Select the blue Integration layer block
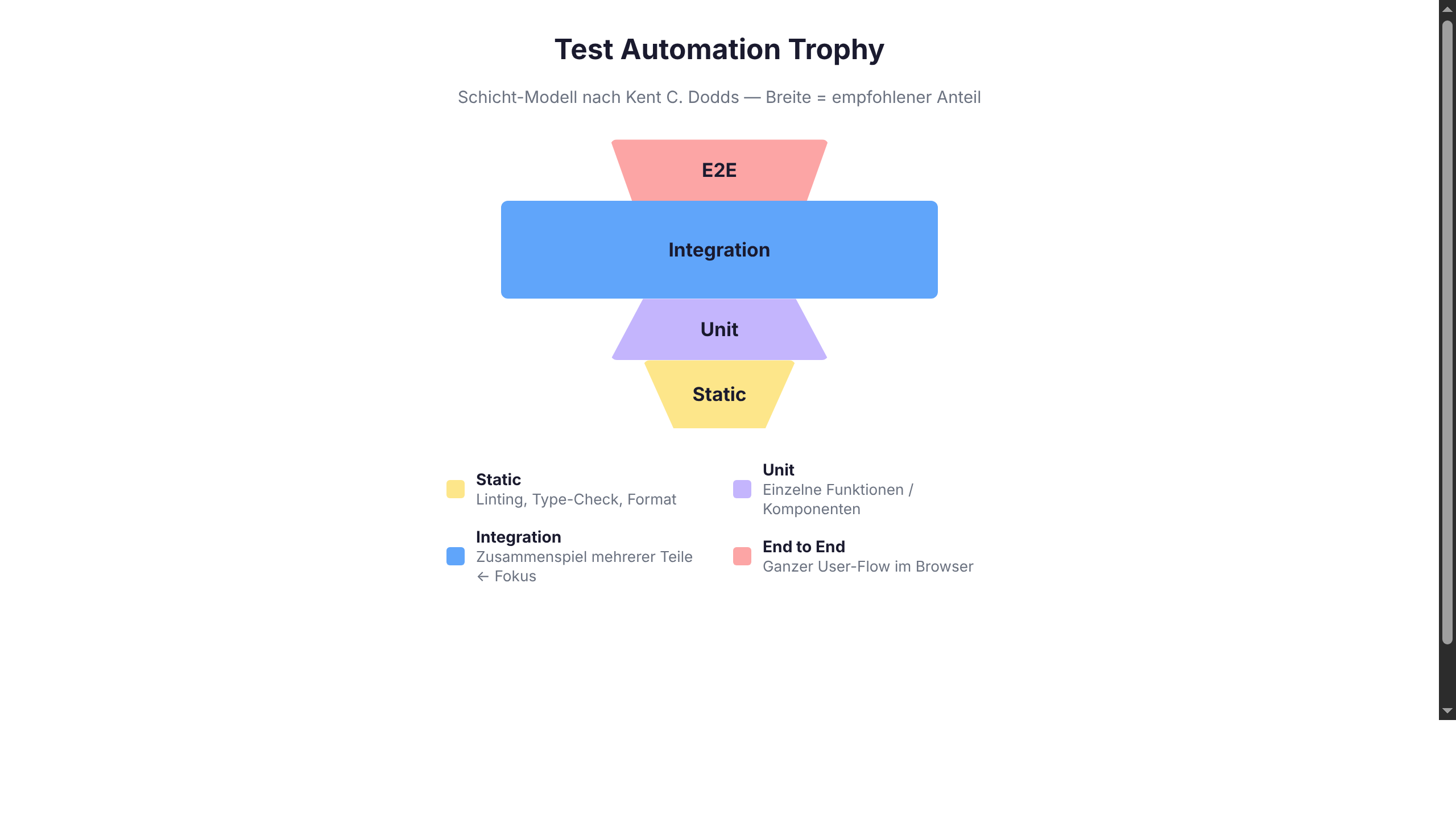This screenshot has width=1456, height=819. [x=719, y=250]
